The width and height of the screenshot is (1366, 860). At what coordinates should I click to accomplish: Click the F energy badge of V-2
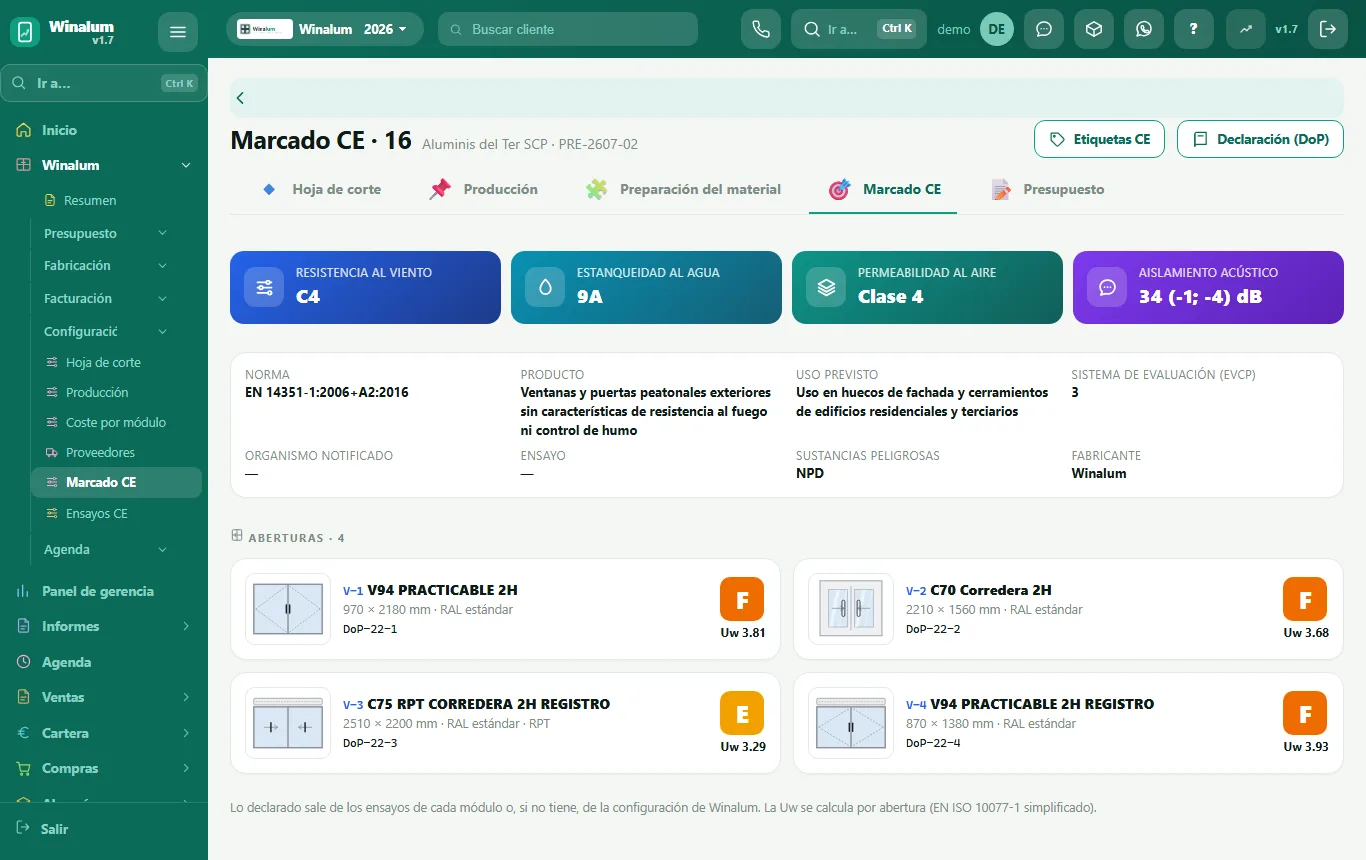click(1305, 599)
